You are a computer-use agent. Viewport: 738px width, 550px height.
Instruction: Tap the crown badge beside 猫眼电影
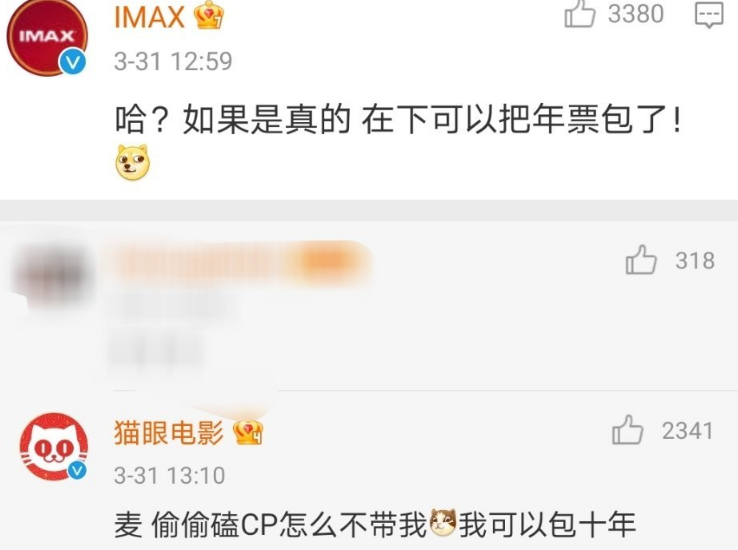pyautogui.click(x=248, y=432)
